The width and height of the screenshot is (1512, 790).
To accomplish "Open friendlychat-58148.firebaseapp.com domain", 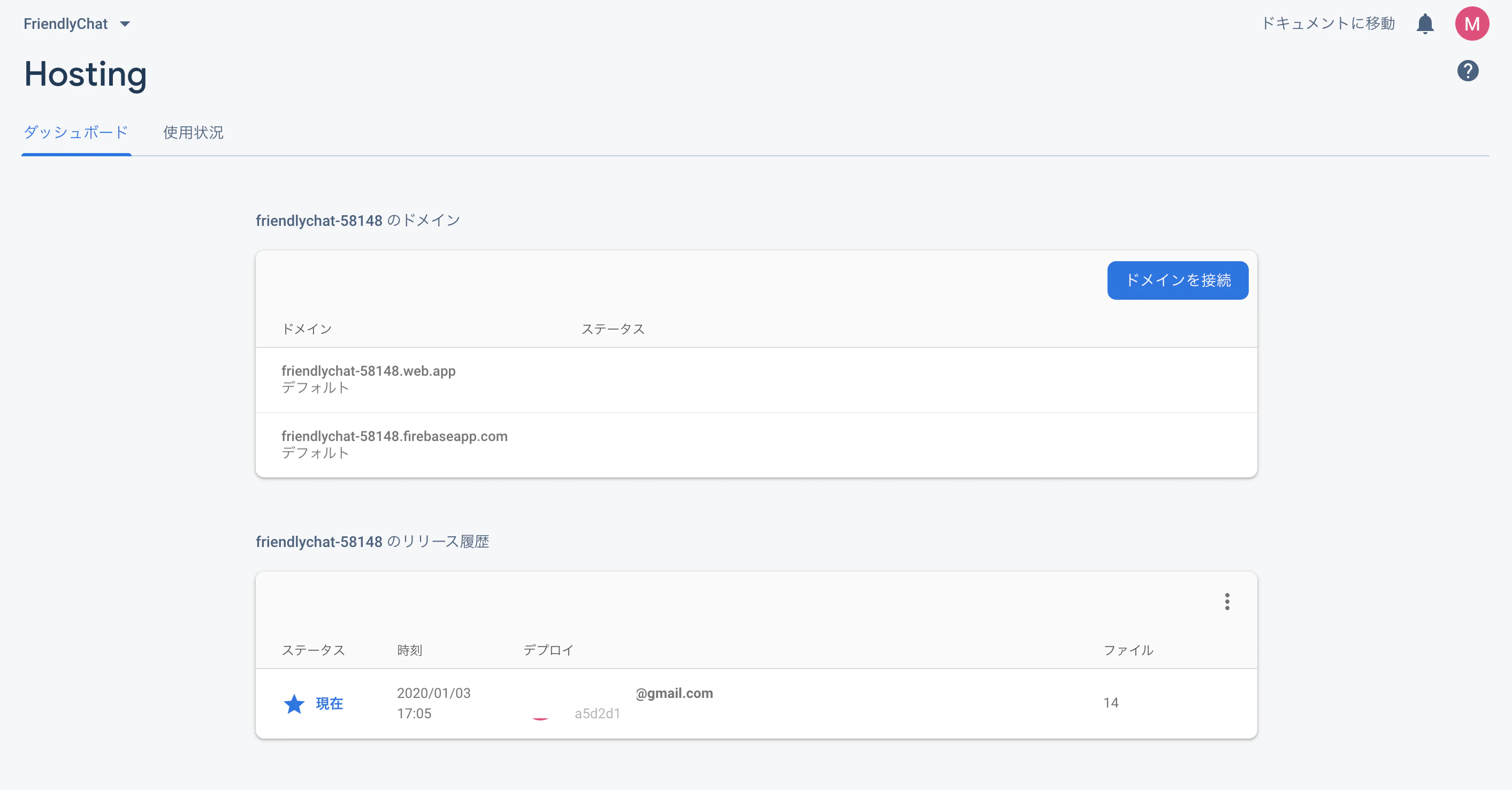I will coord(394,436).
